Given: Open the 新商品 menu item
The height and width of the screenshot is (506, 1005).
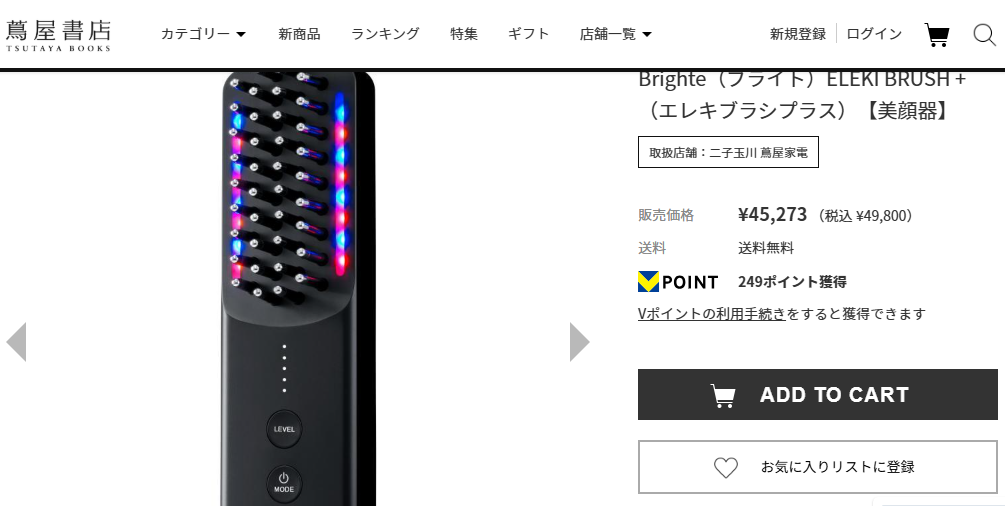Looking at the screenshot, I should 299,34.
